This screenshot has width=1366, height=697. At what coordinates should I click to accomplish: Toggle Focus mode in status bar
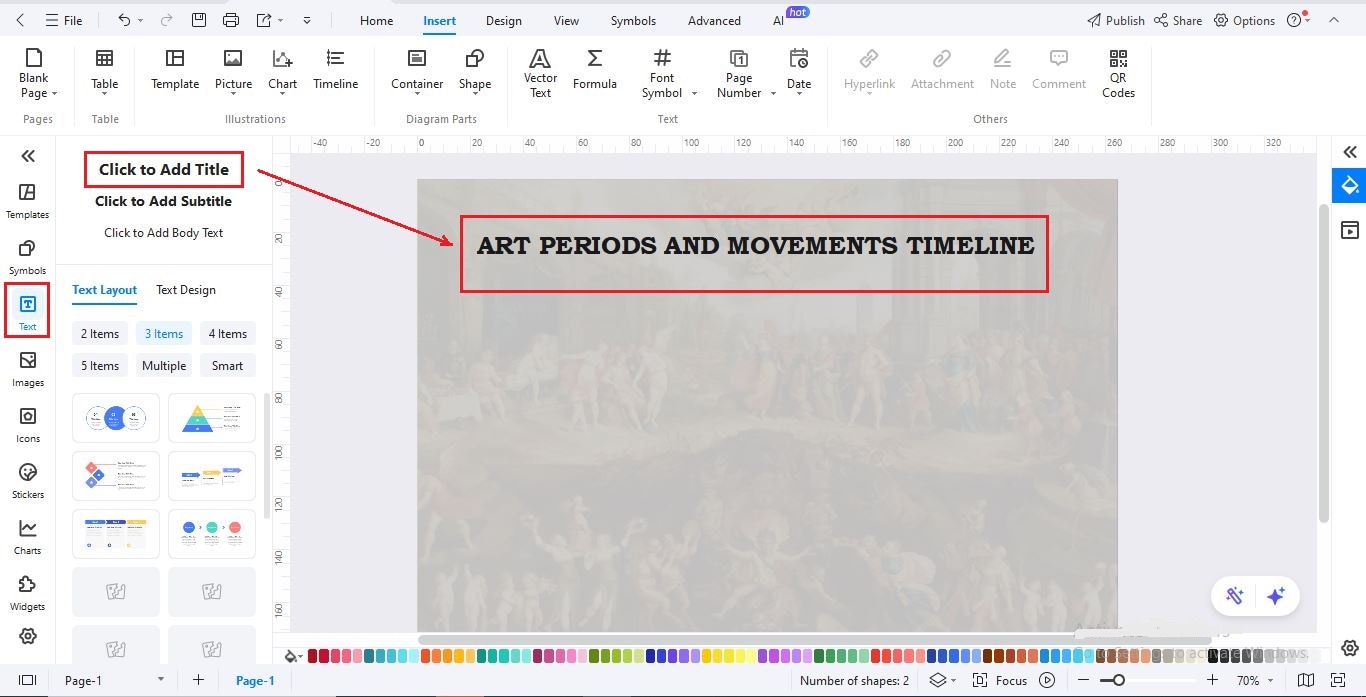point(999,680)
